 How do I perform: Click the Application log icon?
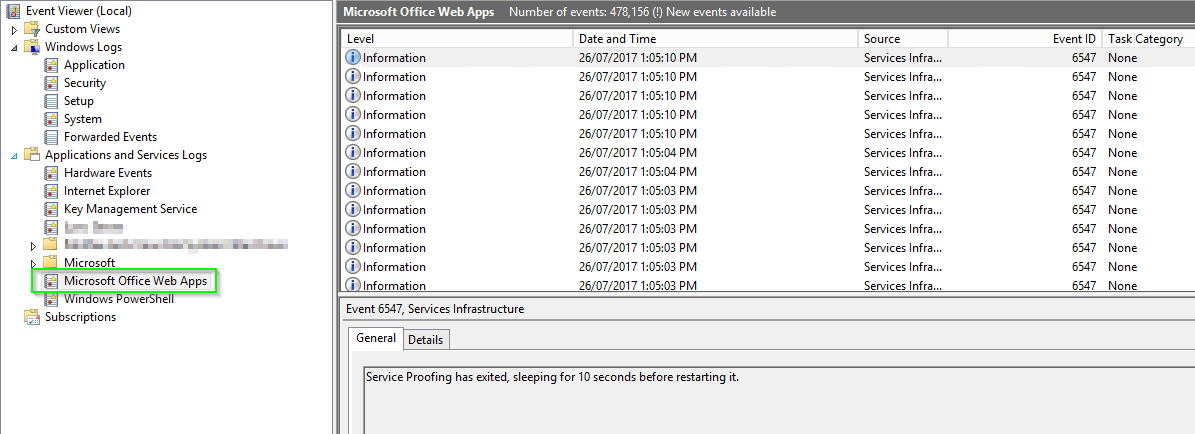[51, 66]
